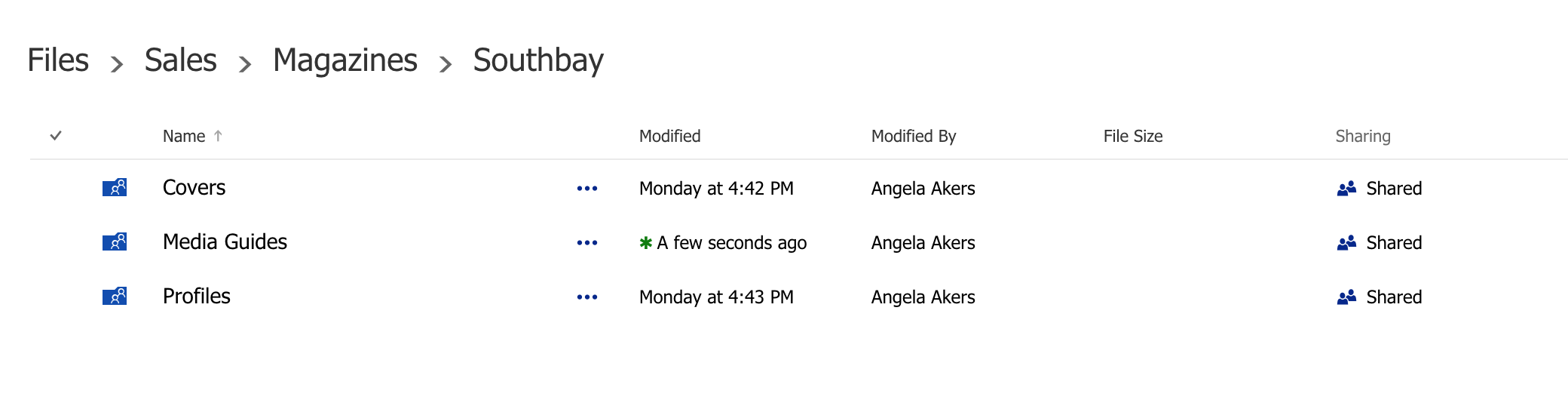Sort by the File Size column header
Screen dimensions: 1568x409
point(1132,136)
